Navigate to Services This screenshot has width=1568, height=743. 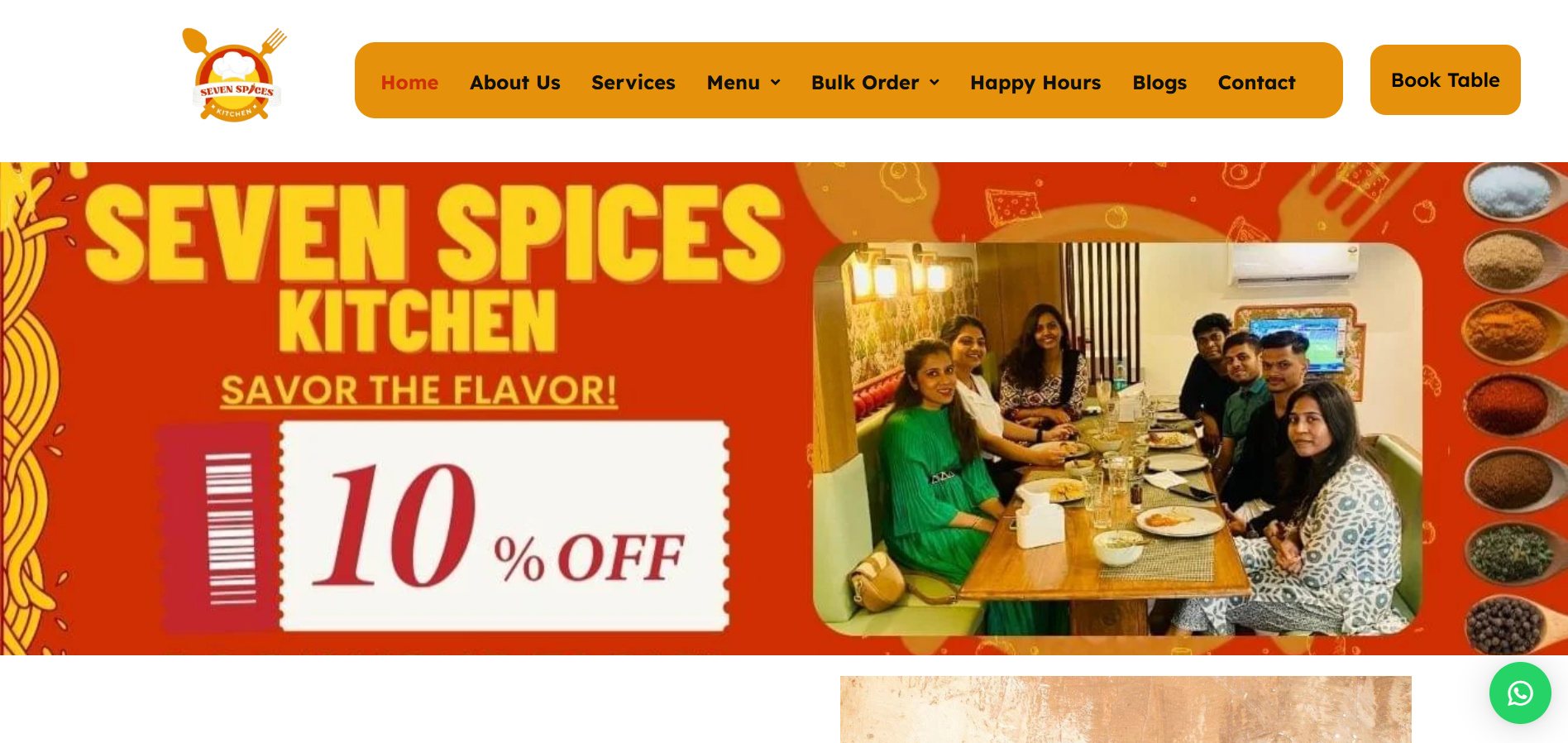(633, 83)
